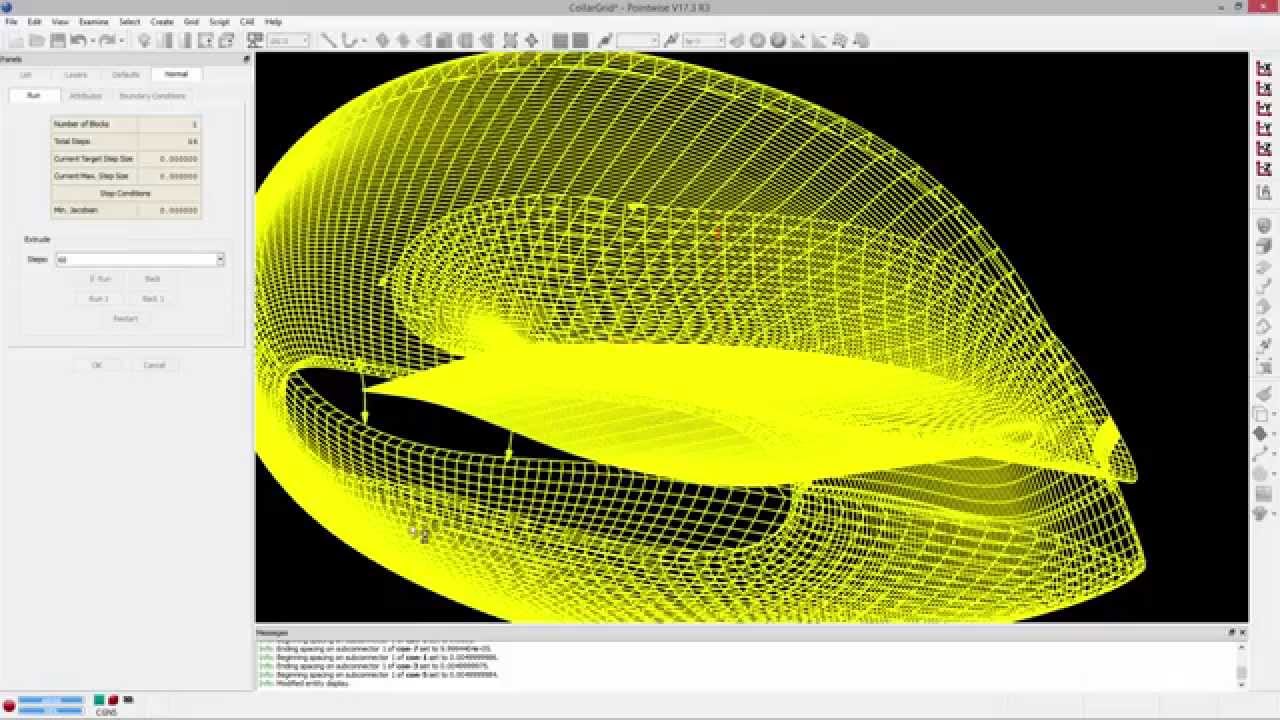
Task: Click the light bulb toolbar icon
Action: (144, 40)
